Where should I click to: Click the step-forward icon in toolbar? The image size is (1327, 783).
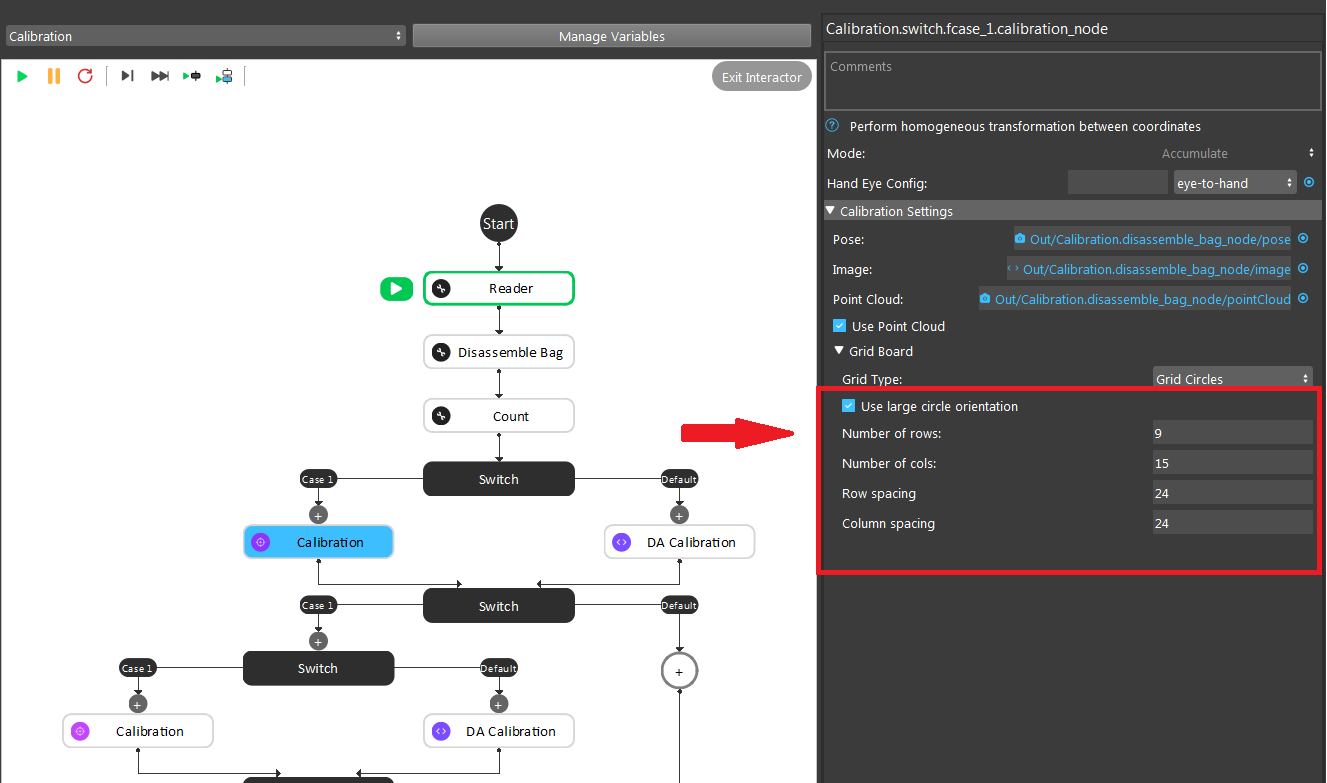127,76
